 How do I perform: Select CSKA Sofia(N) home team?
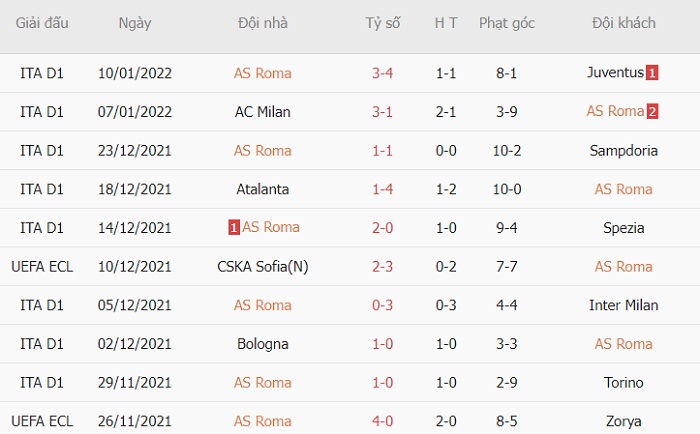(x=262, y=267)
